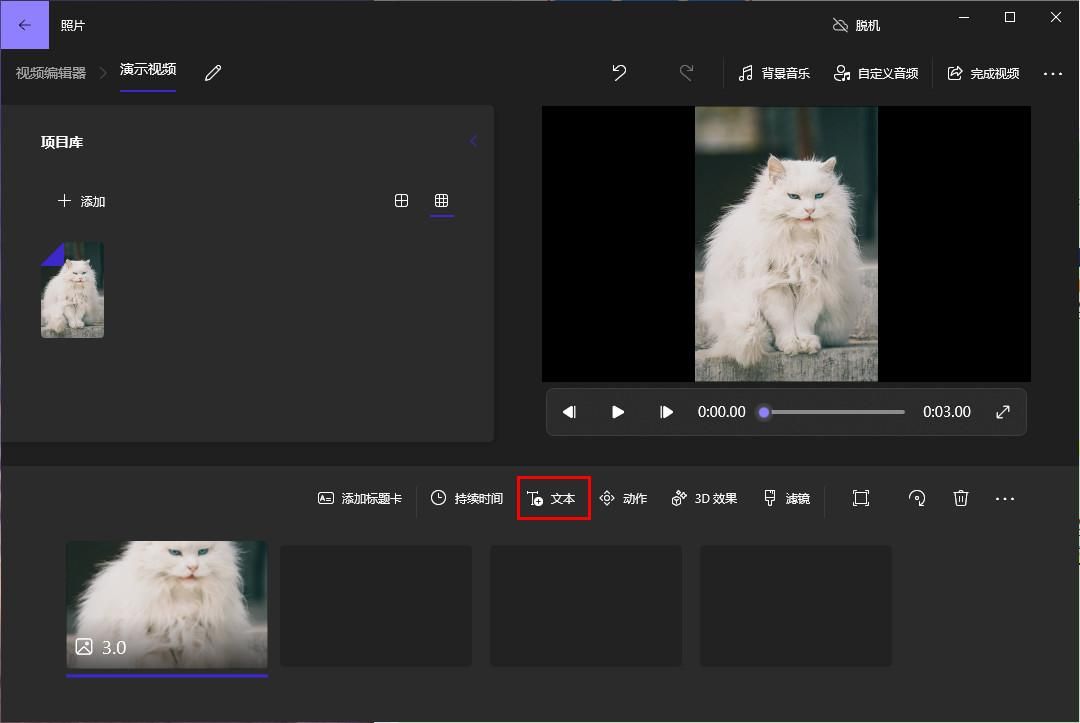Image resolution: width=1080 pixels, height=723 pixels.
Task: Collapse the 项目库 project library panel
Action: 473,141
